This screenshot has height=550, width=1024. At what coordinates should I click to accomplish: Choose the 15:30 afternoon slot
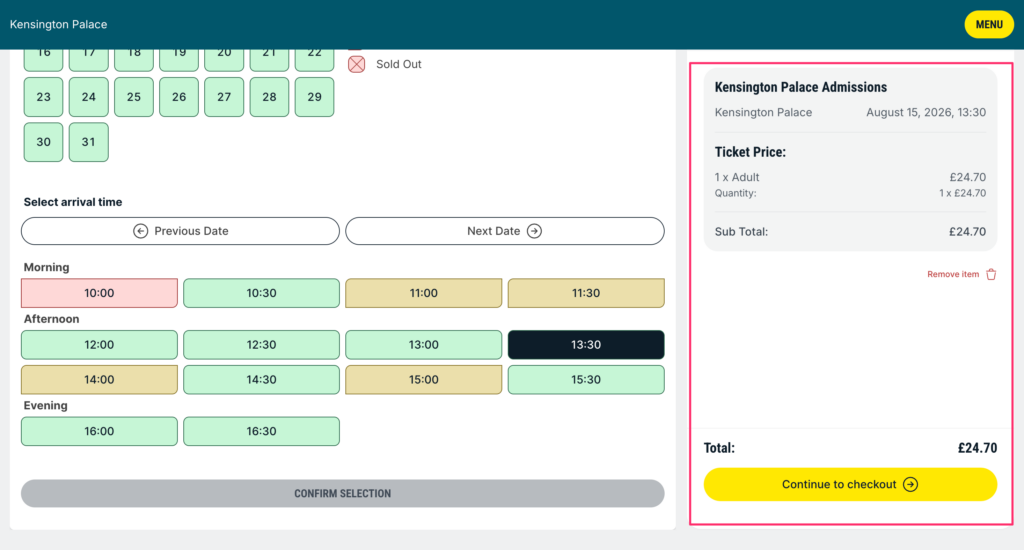pyautogui.click(x=586, y=380)
